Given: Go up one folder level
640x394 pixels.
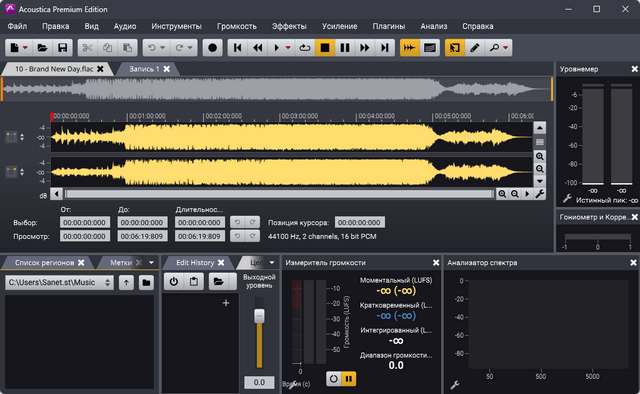Looking at the screenshot, I should tap(126, 282).
